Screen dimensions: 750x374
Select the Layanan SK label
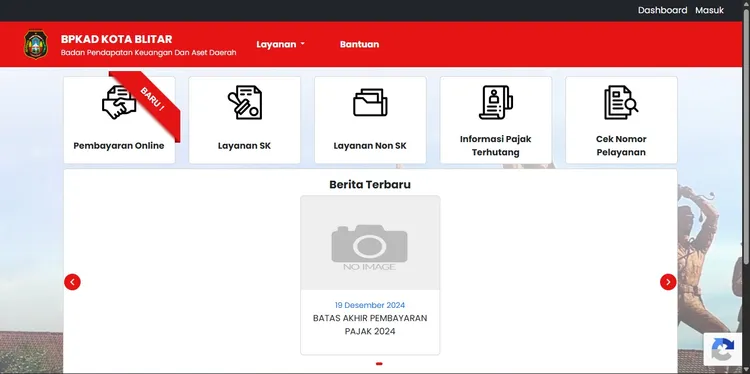pyautogui.click(x=244, y=146)
